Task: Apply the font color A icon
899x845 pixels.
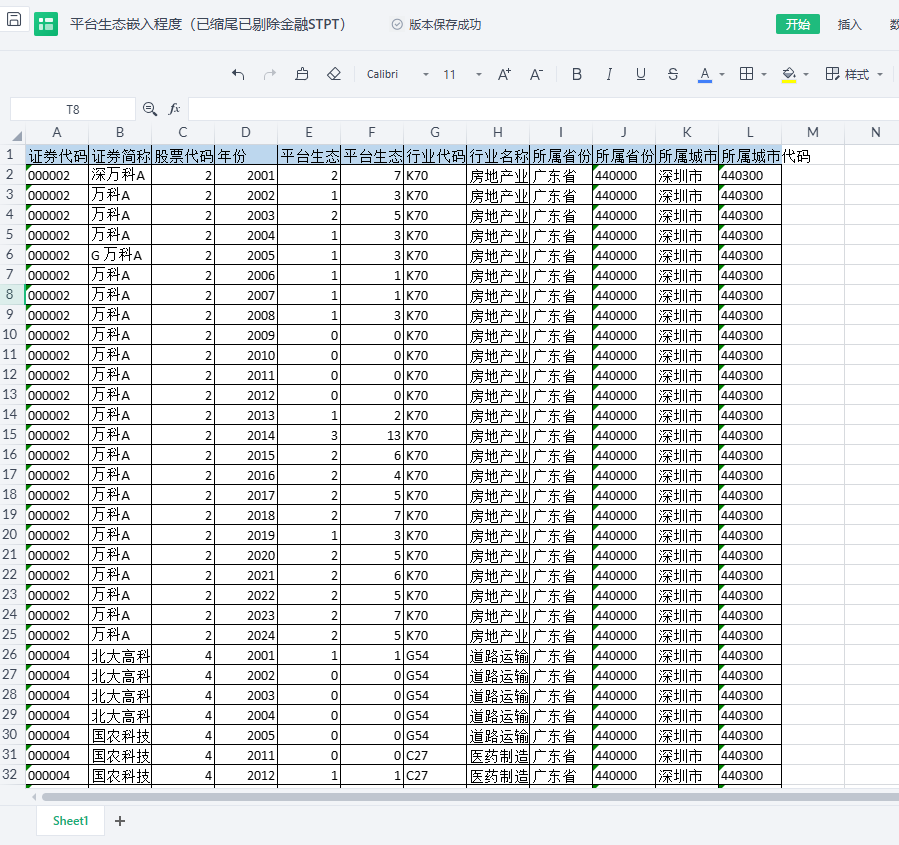Action: (x=705, y=75)
